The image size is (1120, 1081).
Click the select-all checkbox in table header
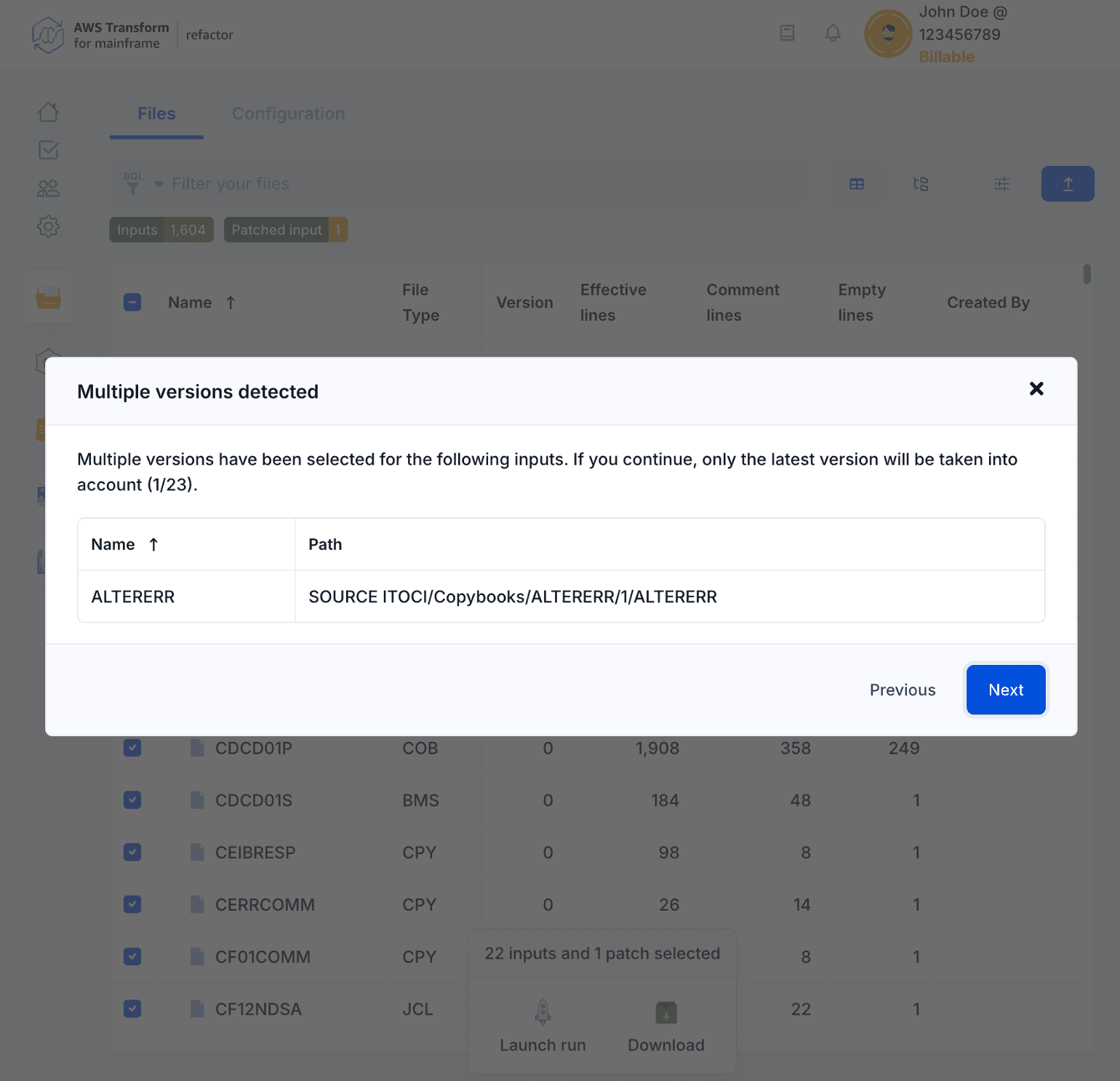tap(132, 302)
